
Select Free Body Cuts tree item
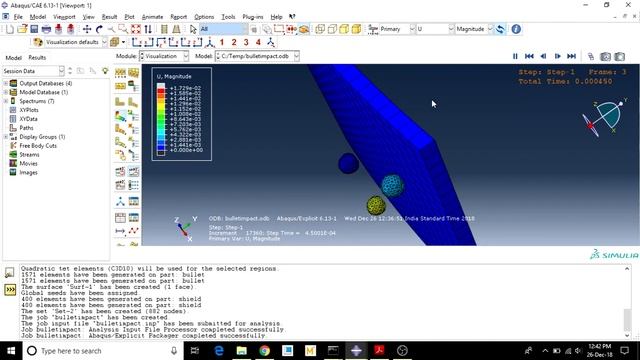[38, 146]
